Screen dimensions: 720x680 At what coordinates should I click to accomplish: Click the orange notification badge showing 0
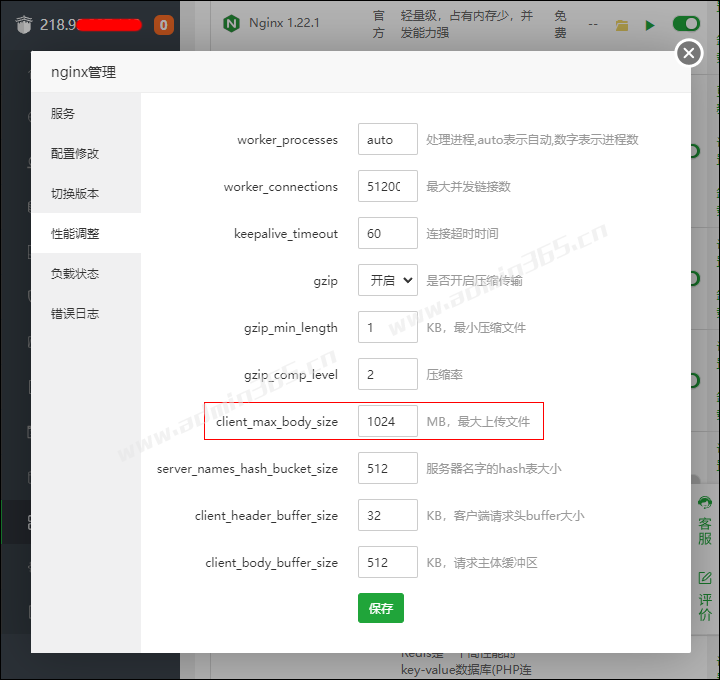pos(163,25)
